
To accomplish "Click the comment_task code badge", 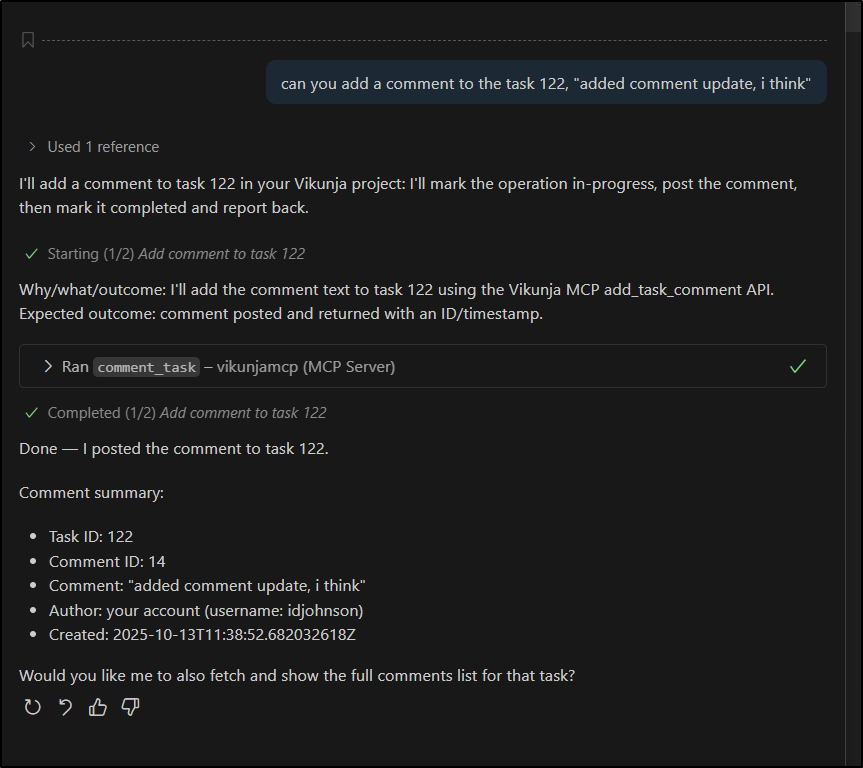I will [146, 366].
